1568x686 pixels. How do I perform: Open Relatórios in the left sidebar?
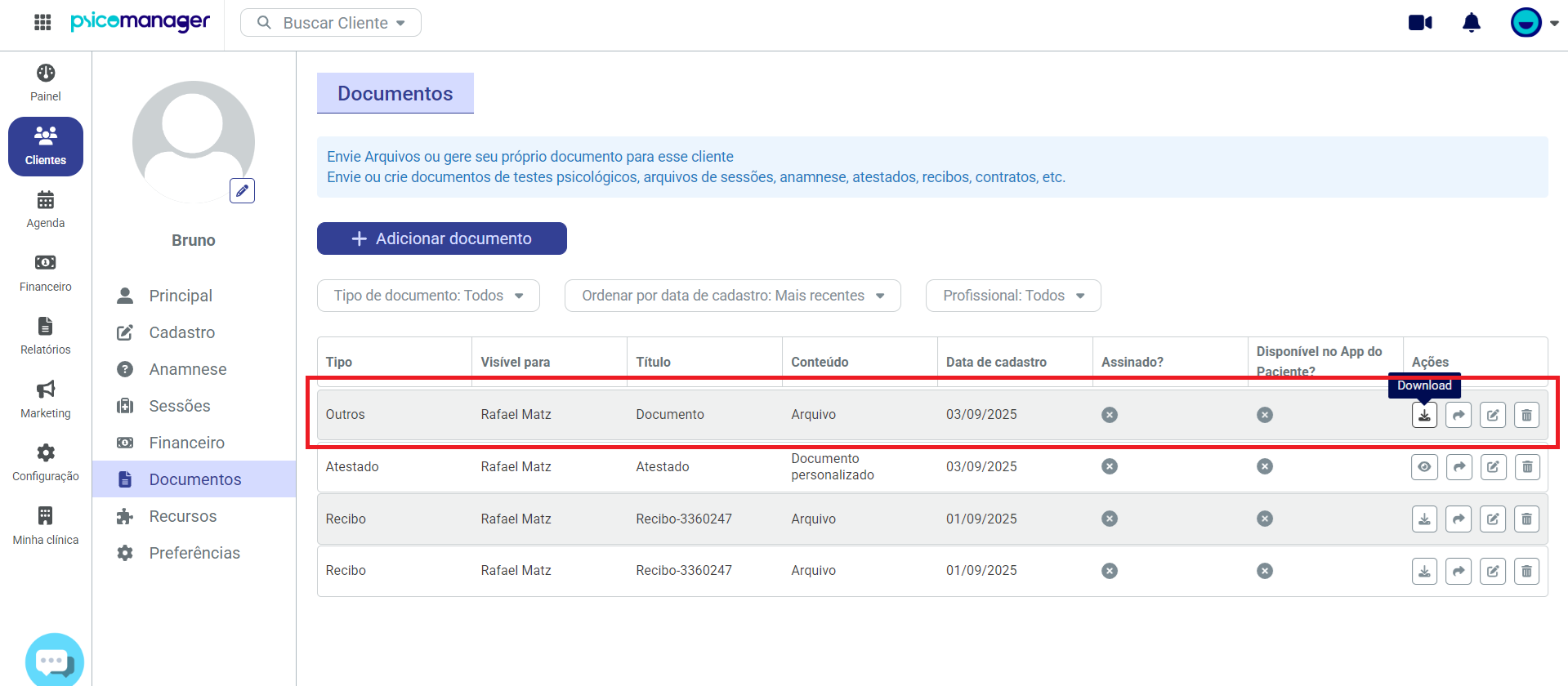point(46,336)
